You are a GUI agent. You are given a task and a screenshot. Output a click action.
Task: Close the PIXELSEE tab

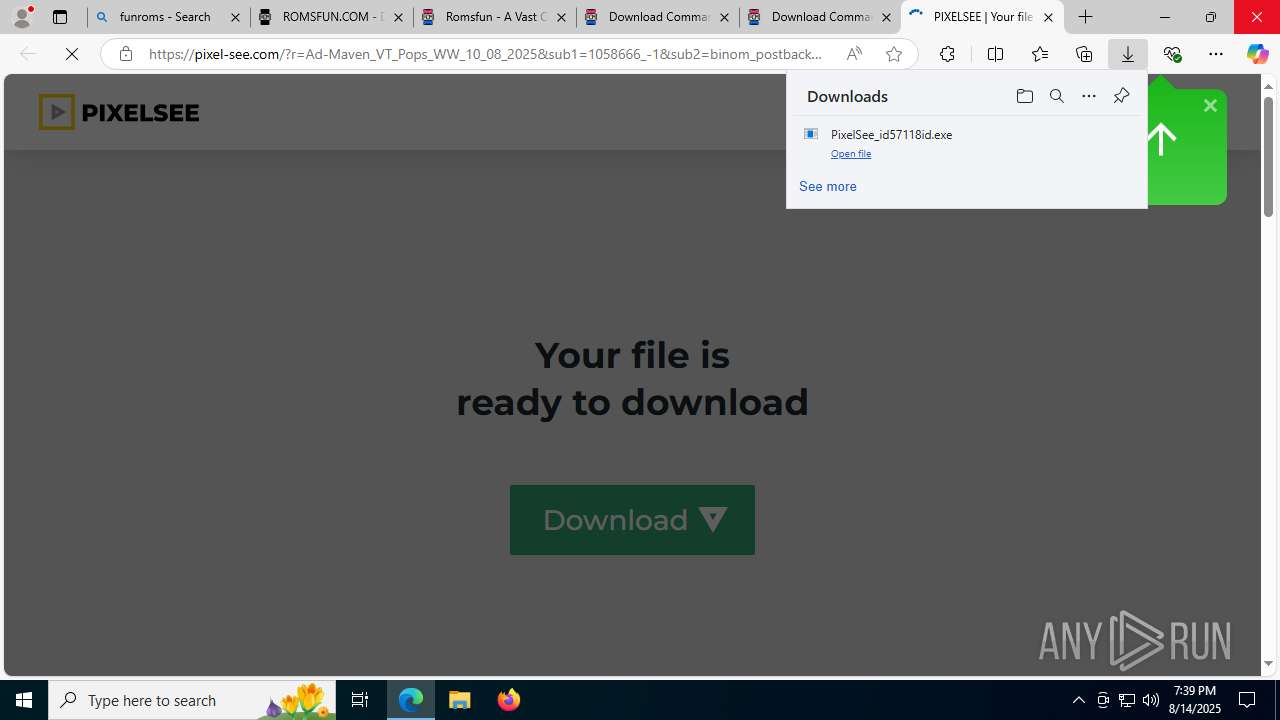[x=1048, y=17]
